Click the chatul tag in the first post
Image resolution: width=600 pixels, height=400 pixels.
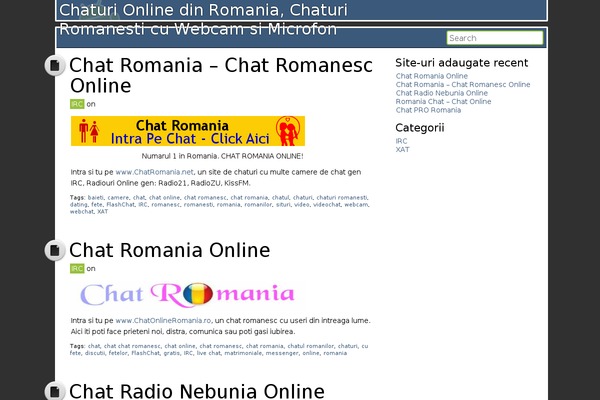click(280, 198)
